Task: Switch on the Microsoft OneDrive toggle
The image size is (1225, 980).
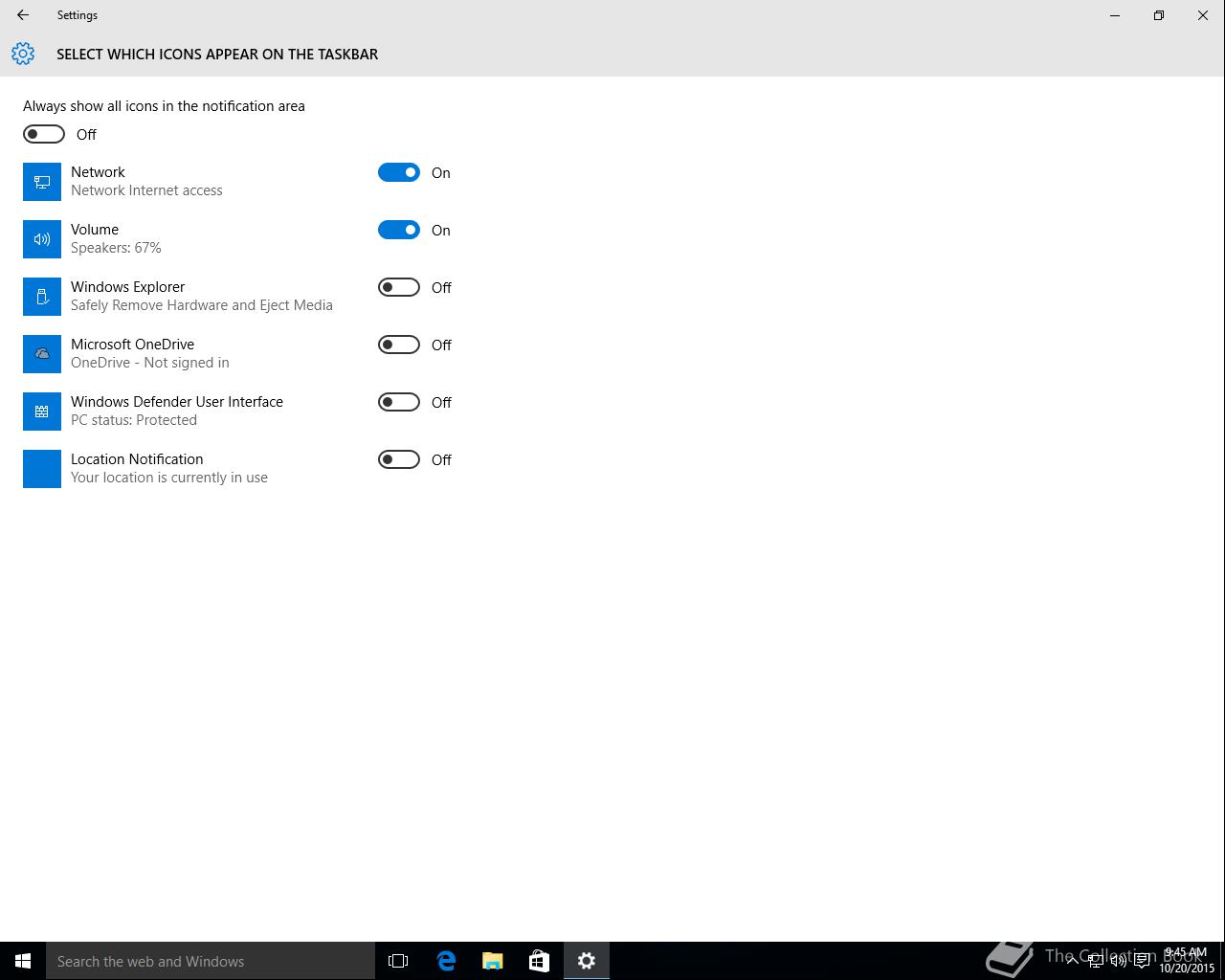Action: coord(399,345)
